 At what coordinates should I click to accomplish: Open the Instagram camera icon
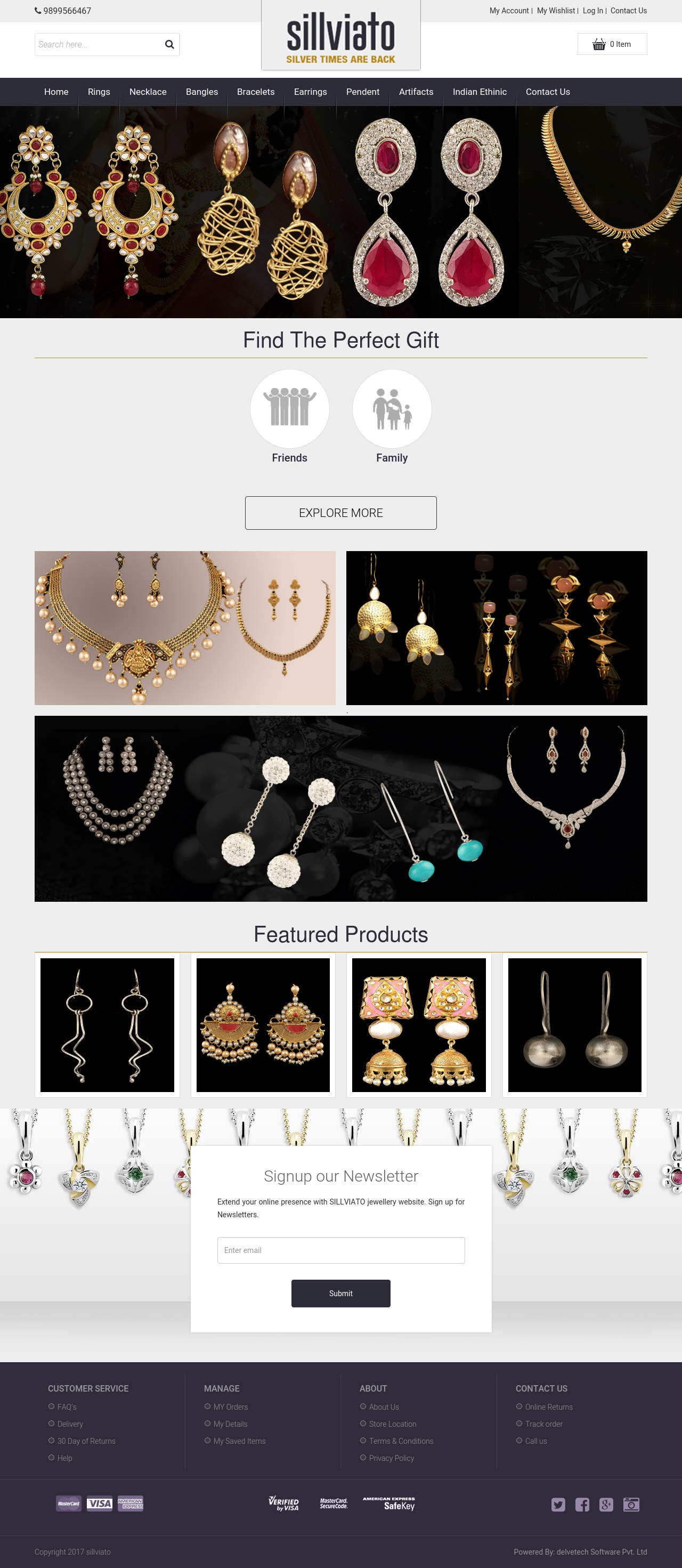[631, 1505]
